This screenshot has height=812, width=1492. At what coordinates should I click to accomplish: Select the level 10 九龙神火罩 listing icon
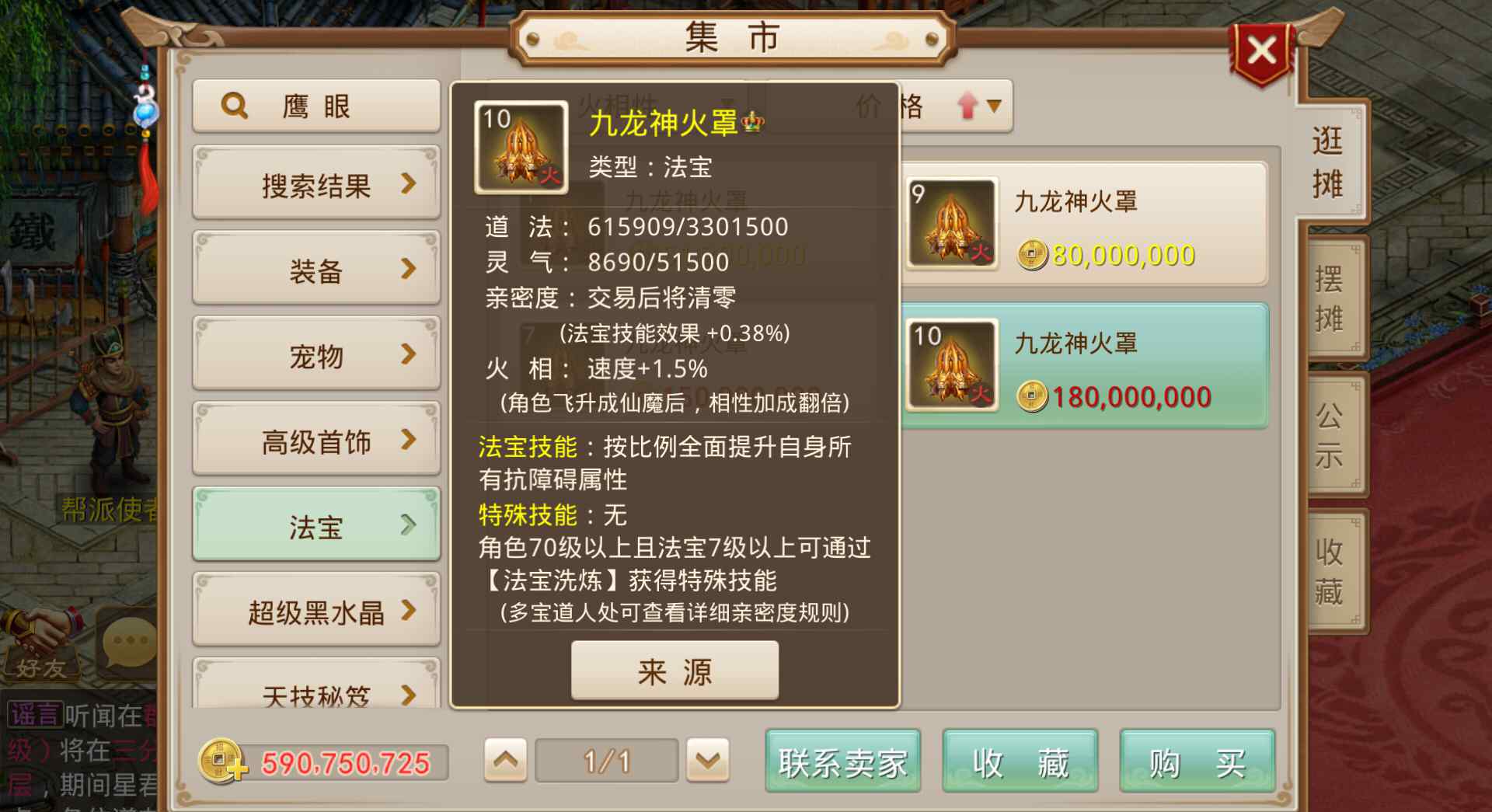952,364
